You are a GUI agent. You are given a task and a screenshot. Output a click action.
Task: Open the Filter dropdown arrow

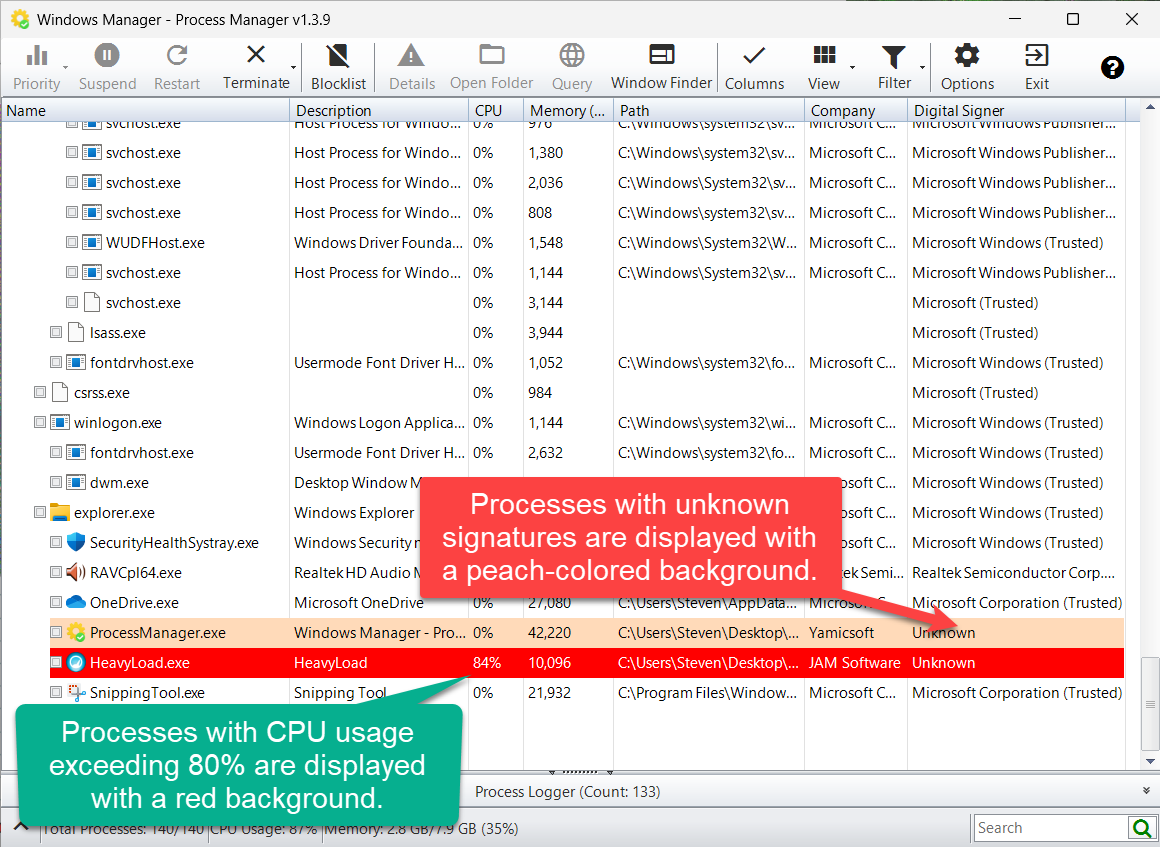(922, 67)
